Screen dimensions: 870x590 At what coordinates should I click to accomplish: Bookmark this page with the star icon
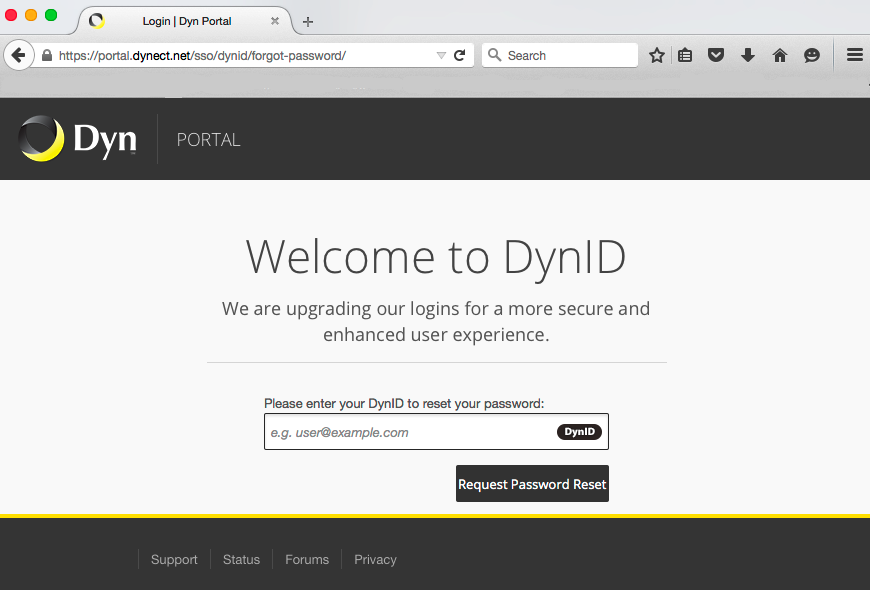click(657, 55)
